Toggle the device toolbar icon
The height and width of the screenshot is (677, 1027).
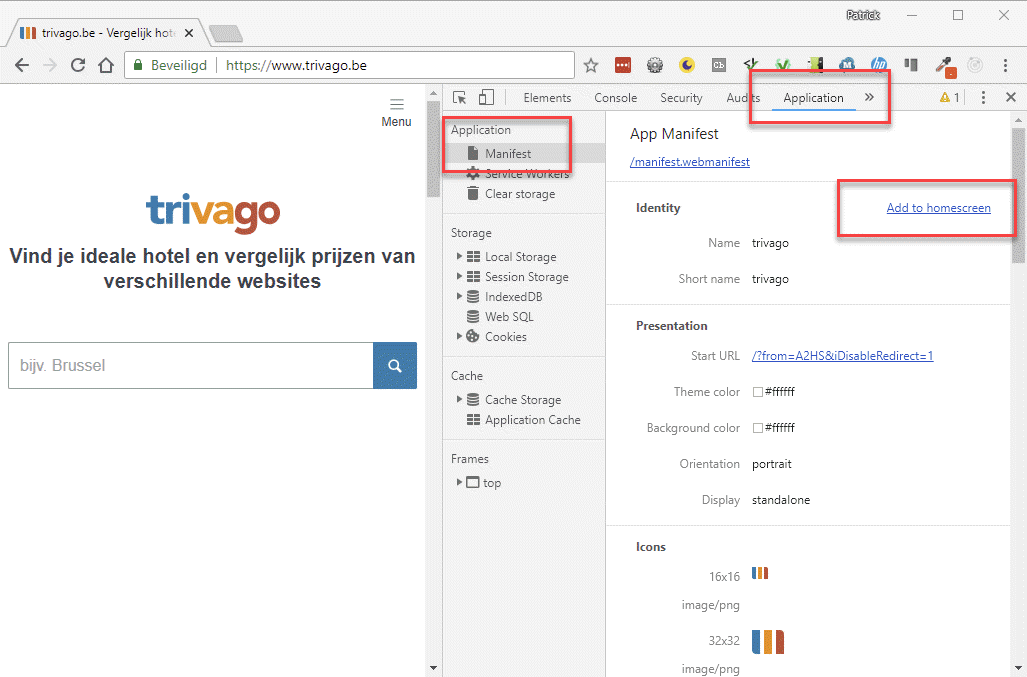(486, 98)
